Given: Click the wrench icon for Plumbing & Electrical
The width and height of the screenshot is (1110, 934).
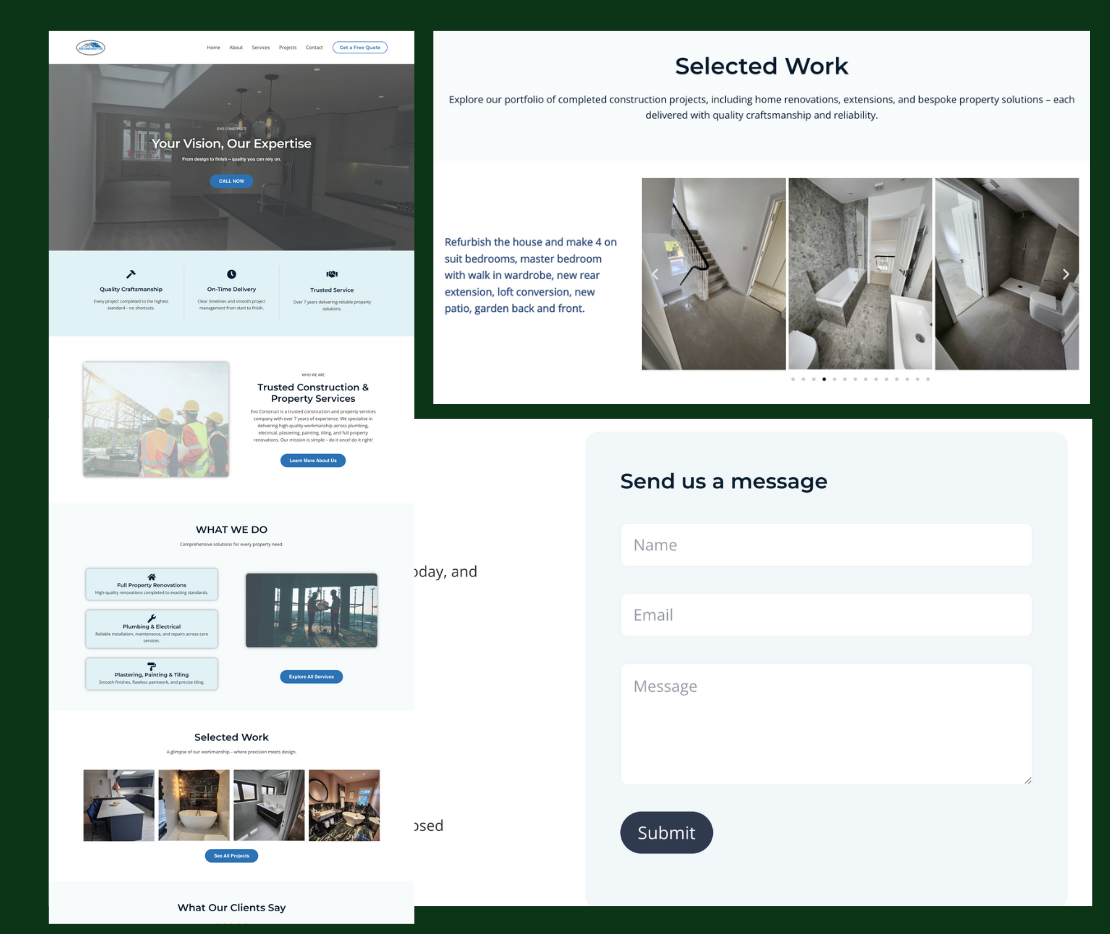Looking at the screenshot, I should 152,619.
